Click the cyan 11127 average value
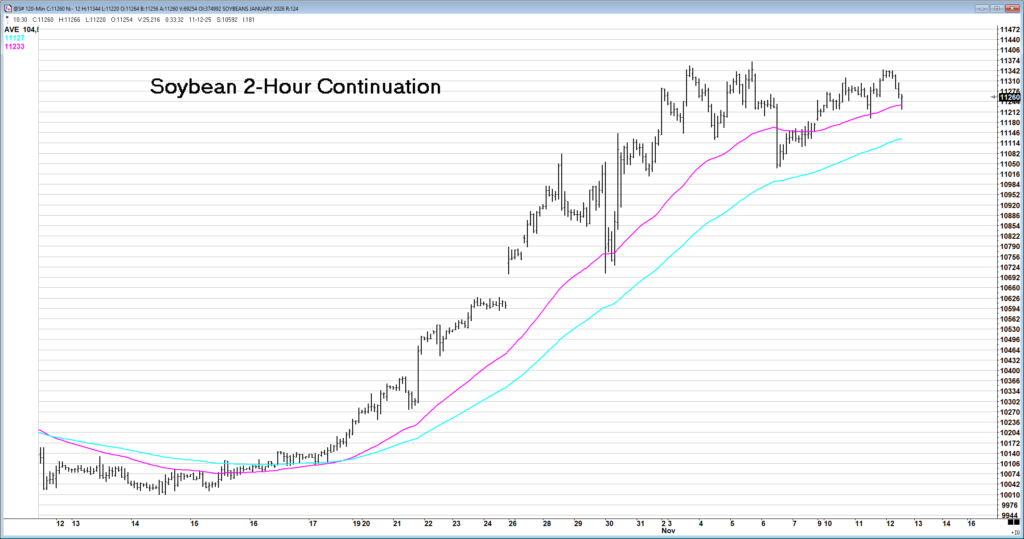This screenshot has width=1024, height=539. pyautogui.click(x=15, y=38)
